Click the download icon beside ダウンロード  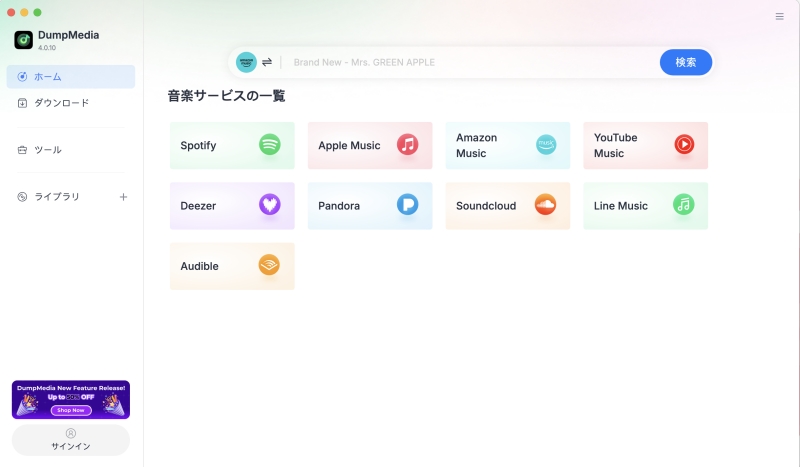[x=22, y=103]
